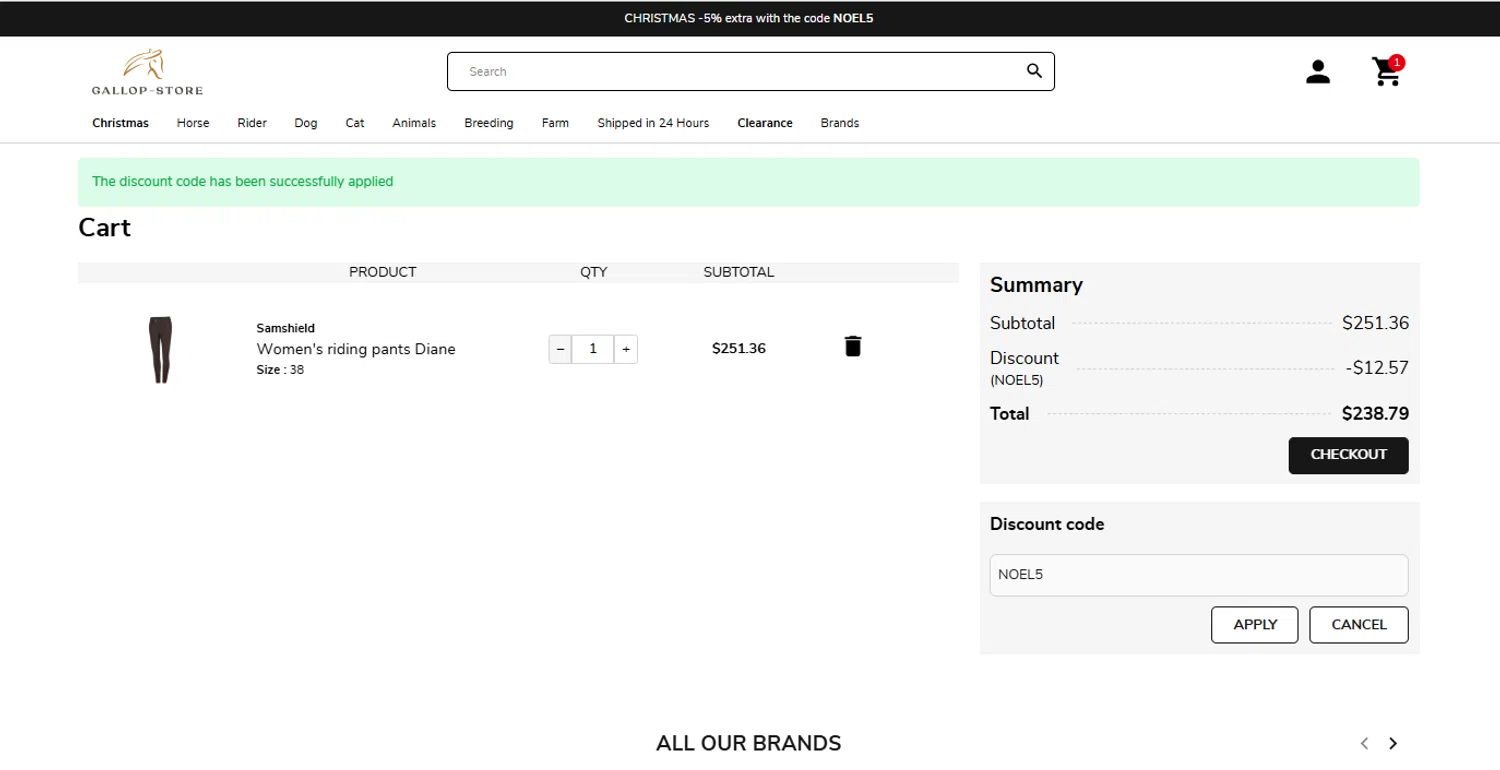Open the shopping cart icon

click(x=1387, y=71)
